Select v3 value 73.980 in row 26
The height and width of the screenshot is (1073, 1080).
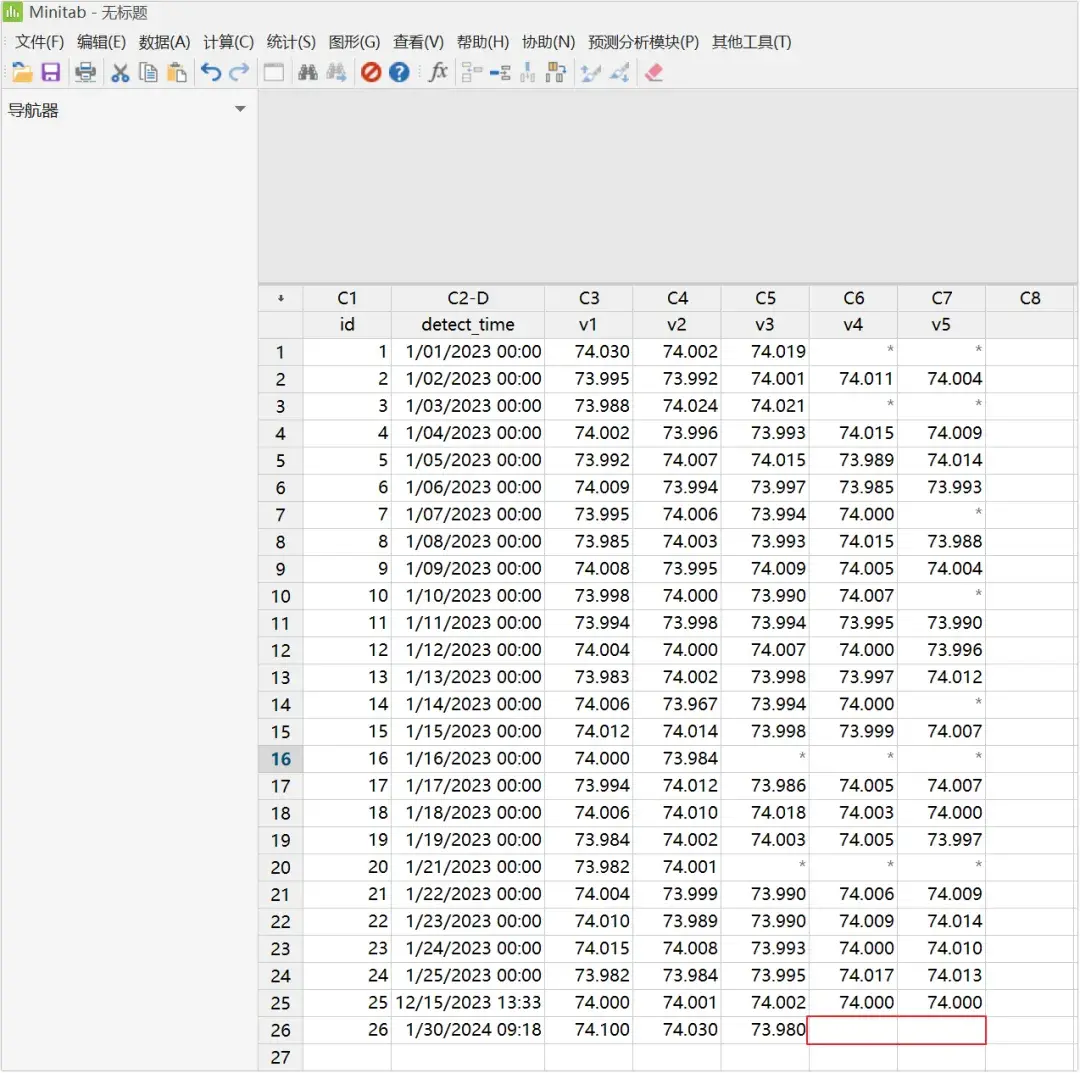pos(765,1030)
